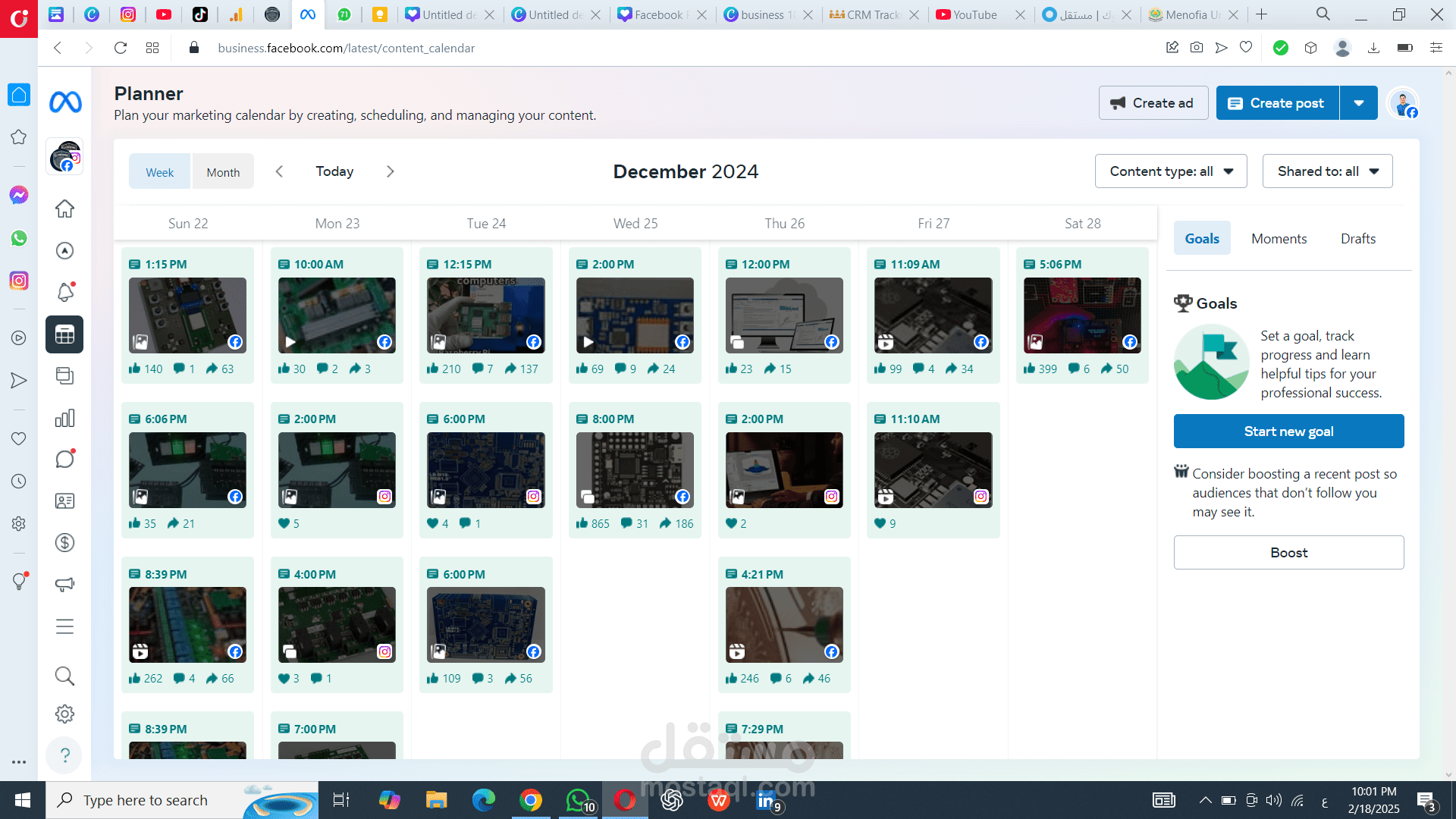Open Monetization dollar icon in sidebar
The image size is (1456, 819).
[64, 542]
